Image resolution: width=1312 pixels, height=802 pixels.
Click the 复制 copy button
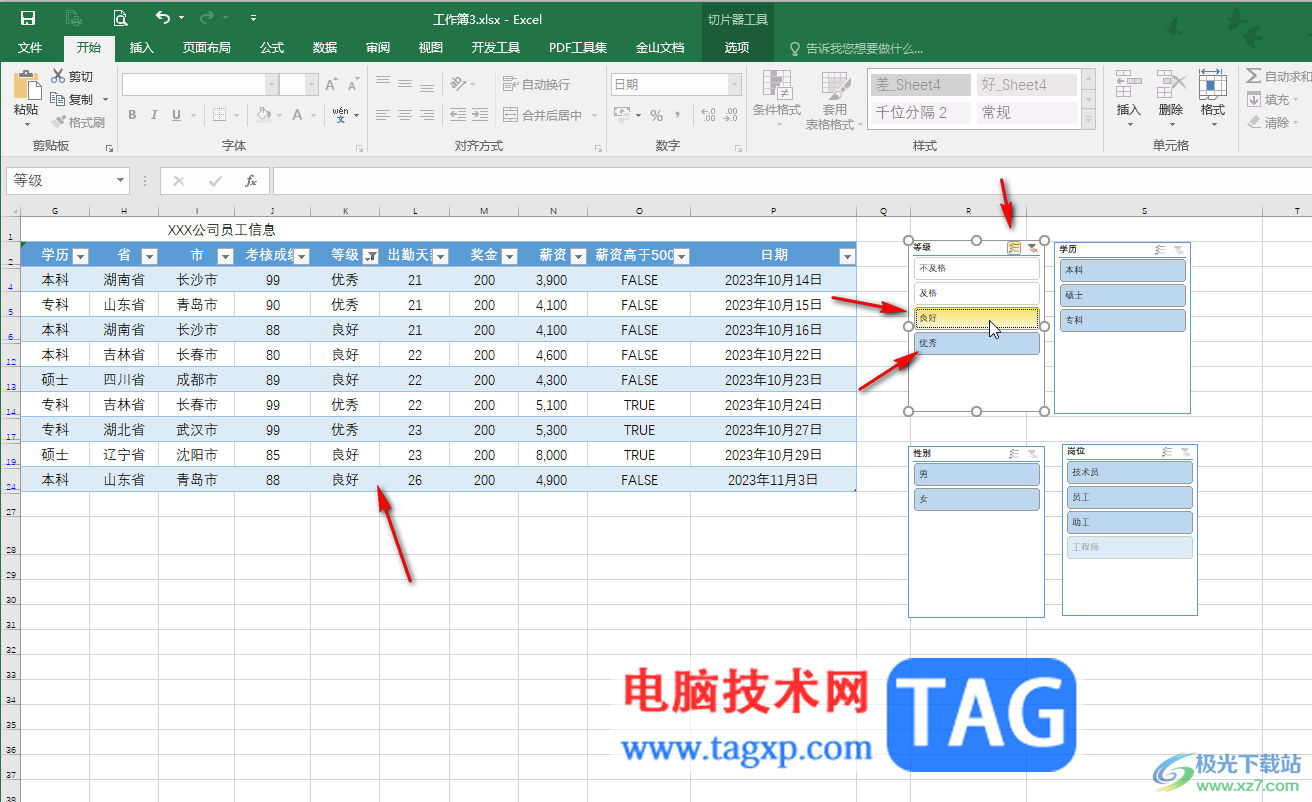tap(73, 99)
